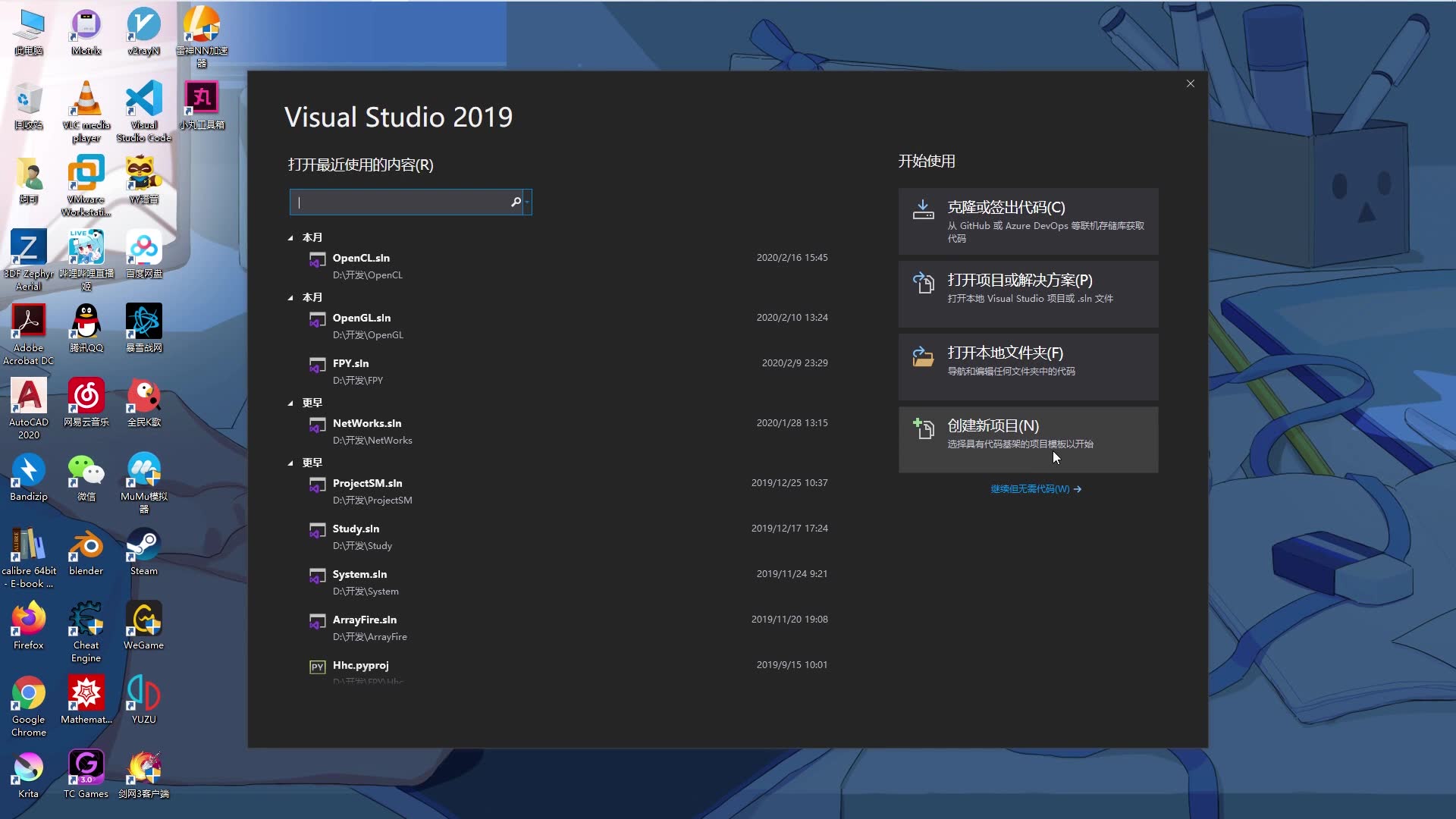Click the search magnifier icon
Screen dimensions: 1456x819
coord(516,202)
